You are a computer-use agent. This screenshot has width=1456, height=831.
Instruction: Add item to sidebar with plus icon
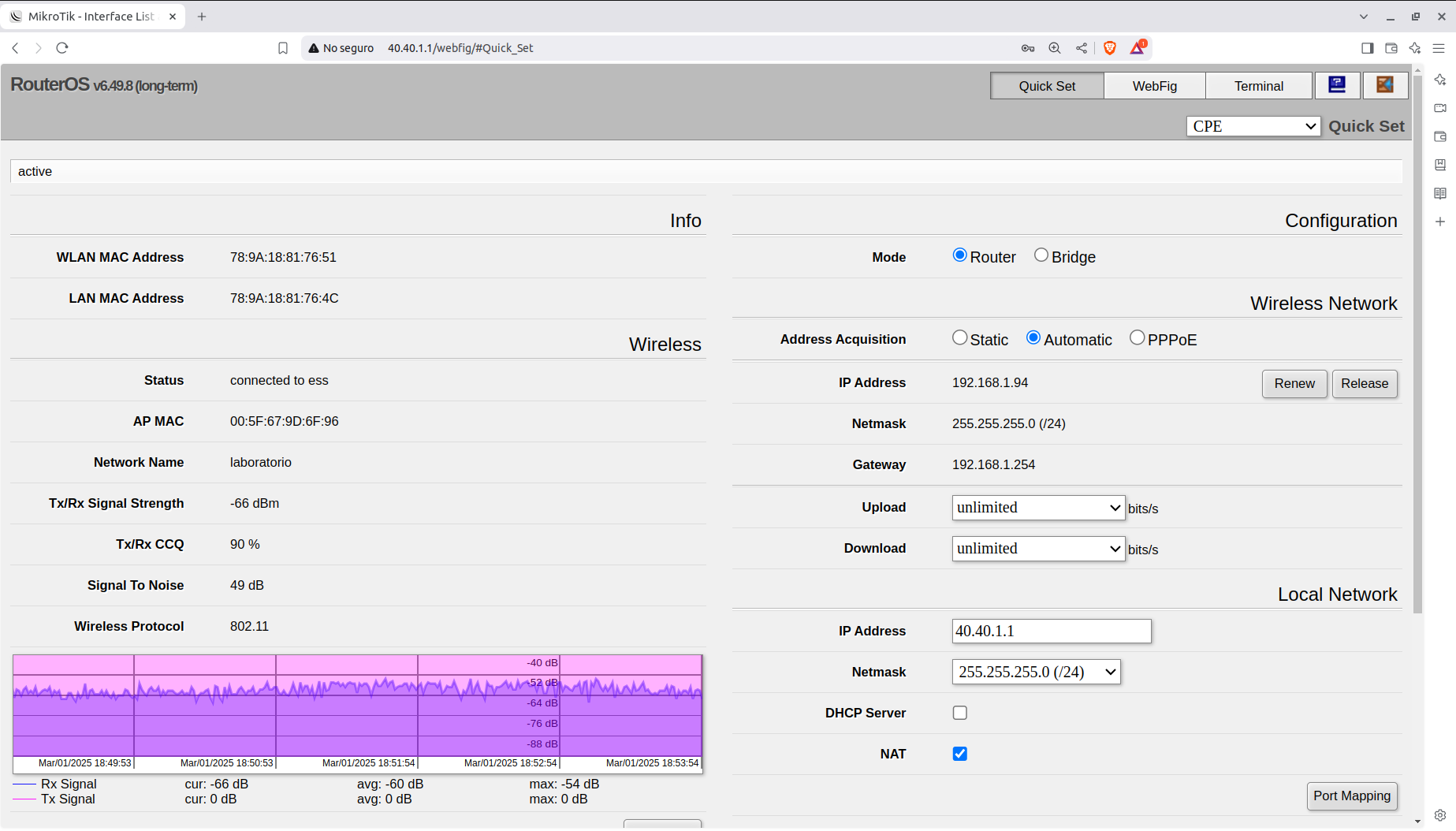point(1440,222)
